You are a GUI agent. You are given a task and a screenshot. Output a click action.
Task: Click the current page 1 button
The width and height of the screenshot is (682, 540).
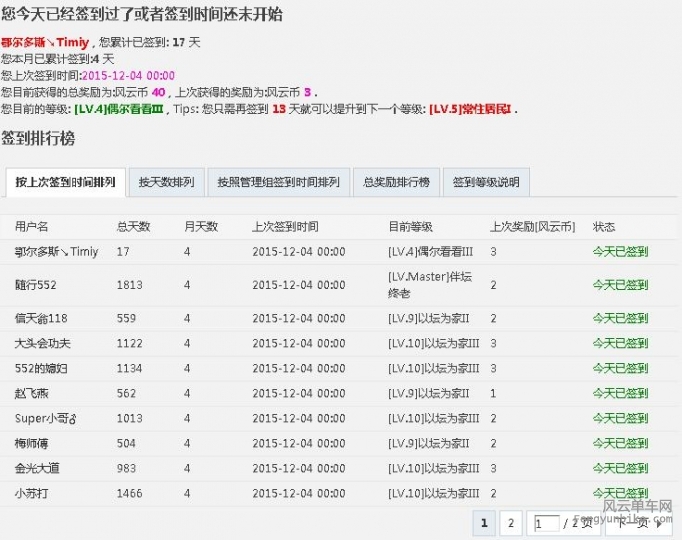click(484, 522)
